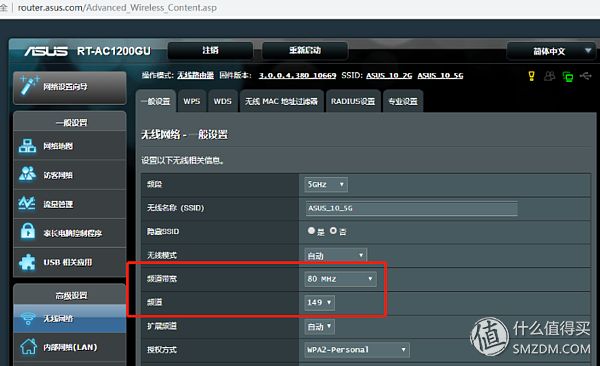The width and height of the screenshot is (600, 366).
Task: Open the Traffic Manager graph icon
Action: pos(27,203)
